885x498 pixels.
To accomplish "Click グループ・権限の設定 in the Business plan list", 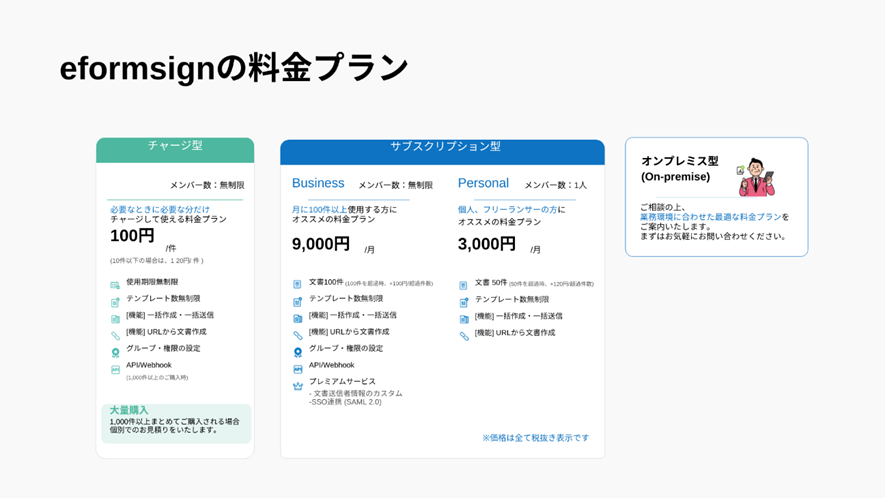I will tap(345, 348).
